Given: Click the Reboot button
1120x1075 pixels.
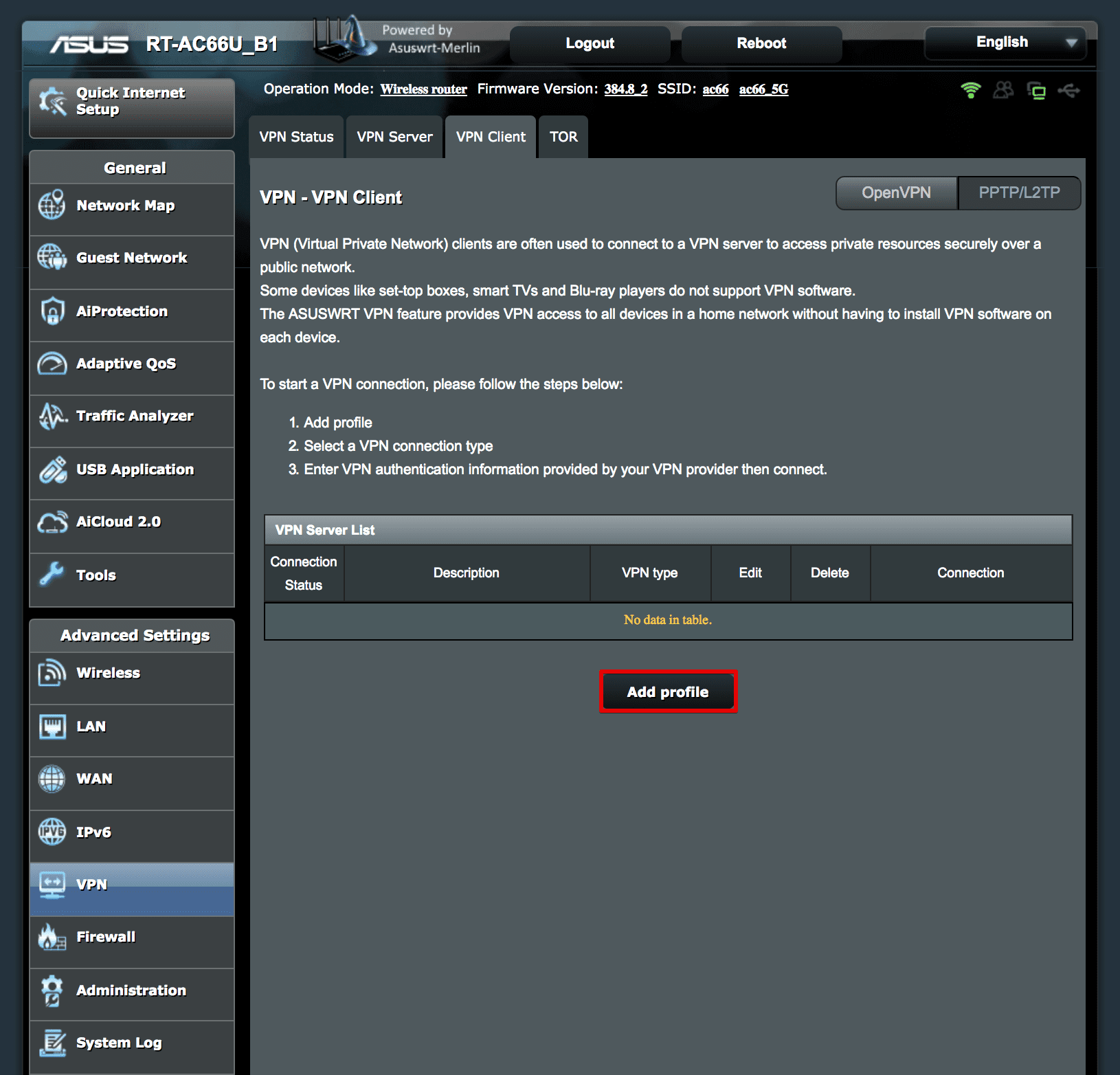Looking at the screenshot, I should click(761, 43).
